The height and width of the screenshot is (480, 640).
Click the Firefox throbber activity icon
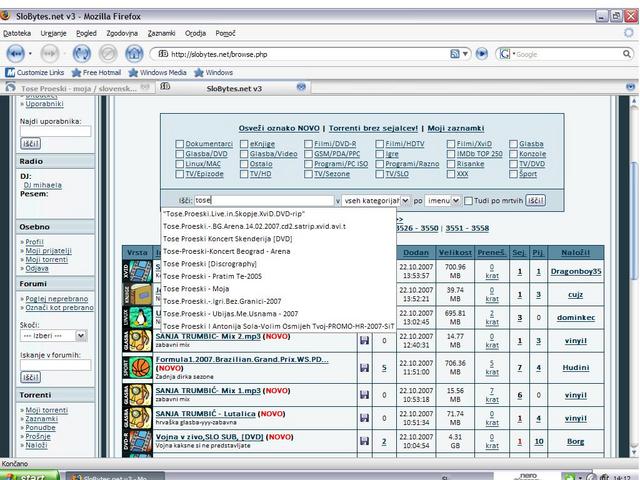tap(629, 33)
